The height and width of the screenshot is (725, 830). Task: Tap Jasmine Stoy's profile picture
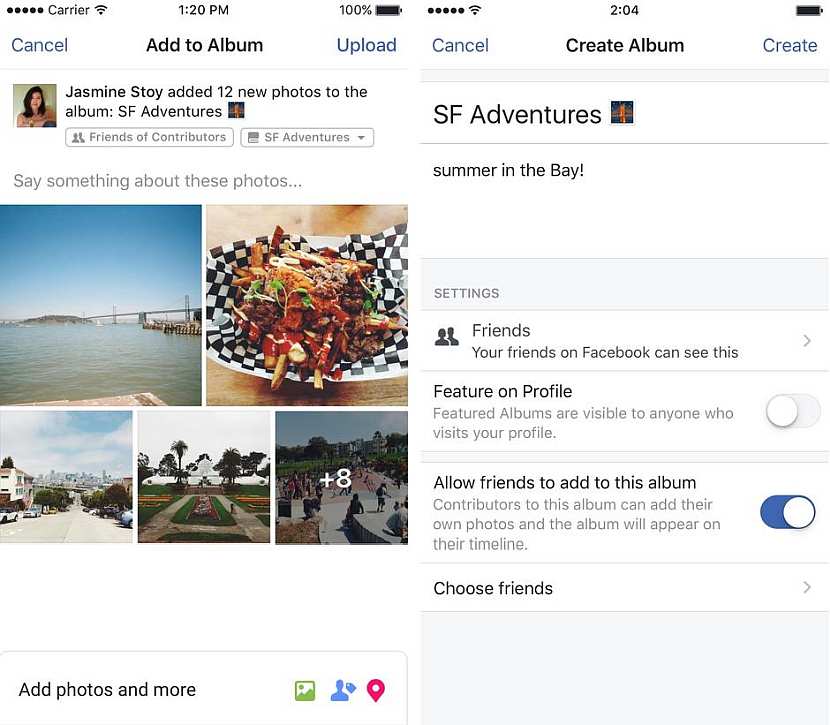tap(35, 106)
